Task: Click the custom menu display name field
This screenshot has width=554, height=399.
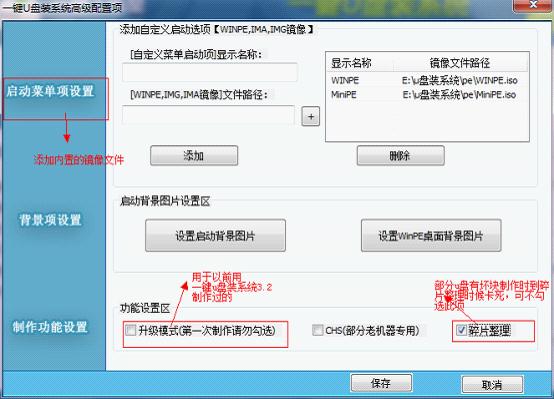Action: tap(210, 72)
